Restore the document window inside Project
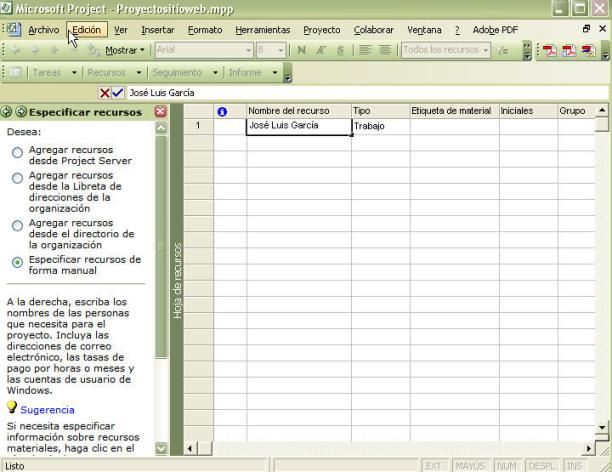 (x=586, y=28)
